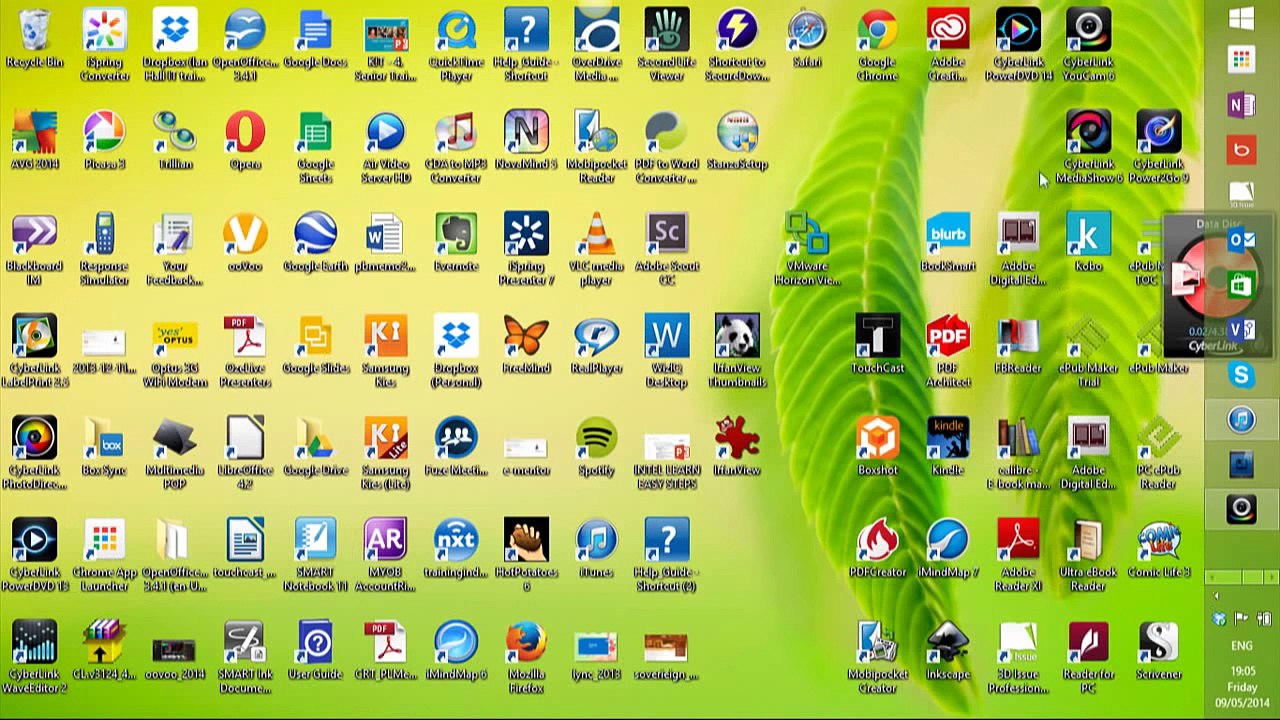Launch CyberLink PhotoDirector icon
1280x720 pixels.
35,438
